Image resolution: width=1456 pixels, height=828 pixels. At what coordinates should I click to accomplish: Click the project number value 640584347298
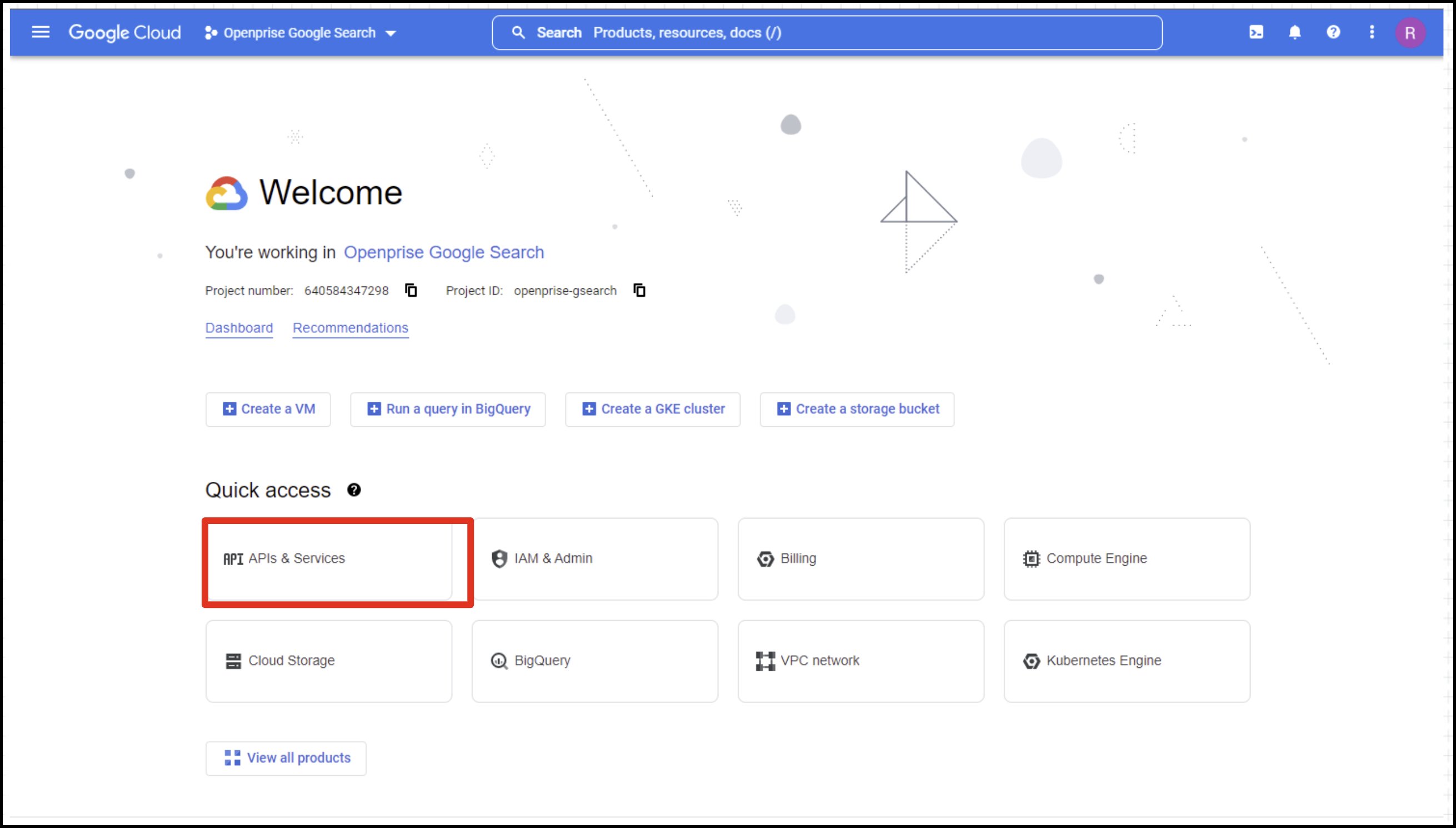(346, 291)
